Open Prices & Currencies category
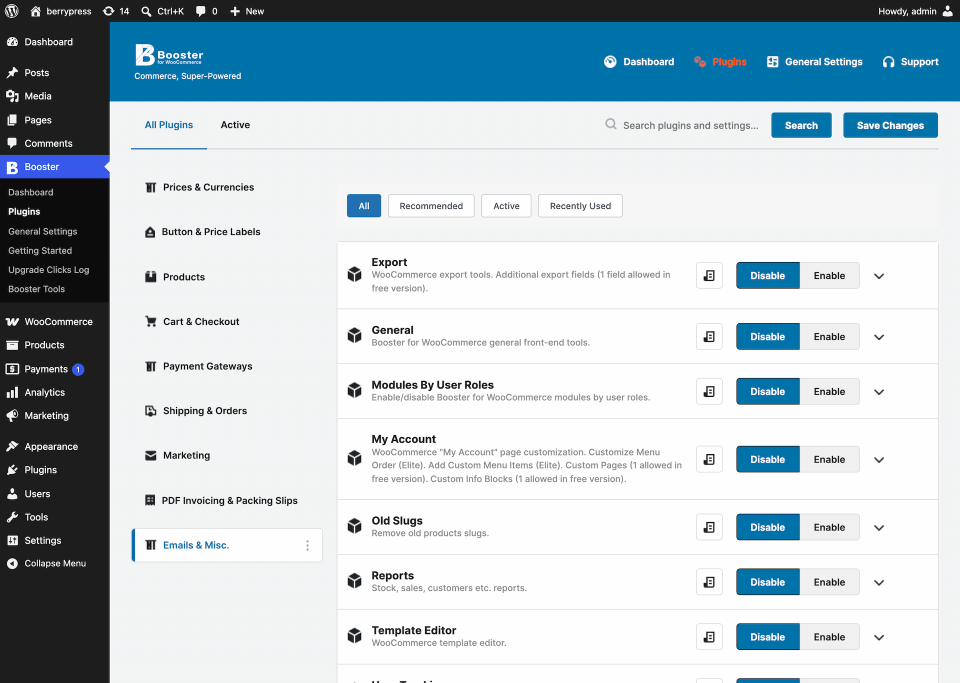The height and width of the screenshot is (683, 960). tap(200, 187)
